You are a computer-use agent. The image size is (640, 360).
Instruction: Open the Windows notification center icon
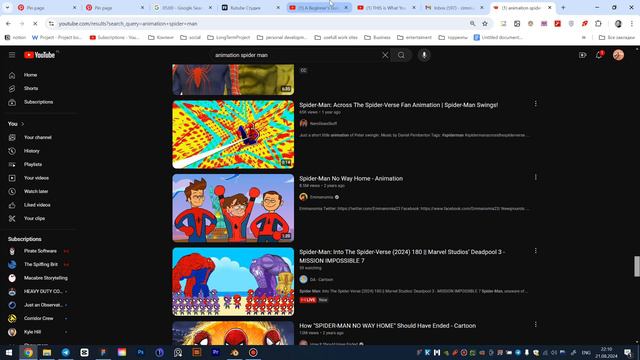pyautogui.click(x=628, y=352)
